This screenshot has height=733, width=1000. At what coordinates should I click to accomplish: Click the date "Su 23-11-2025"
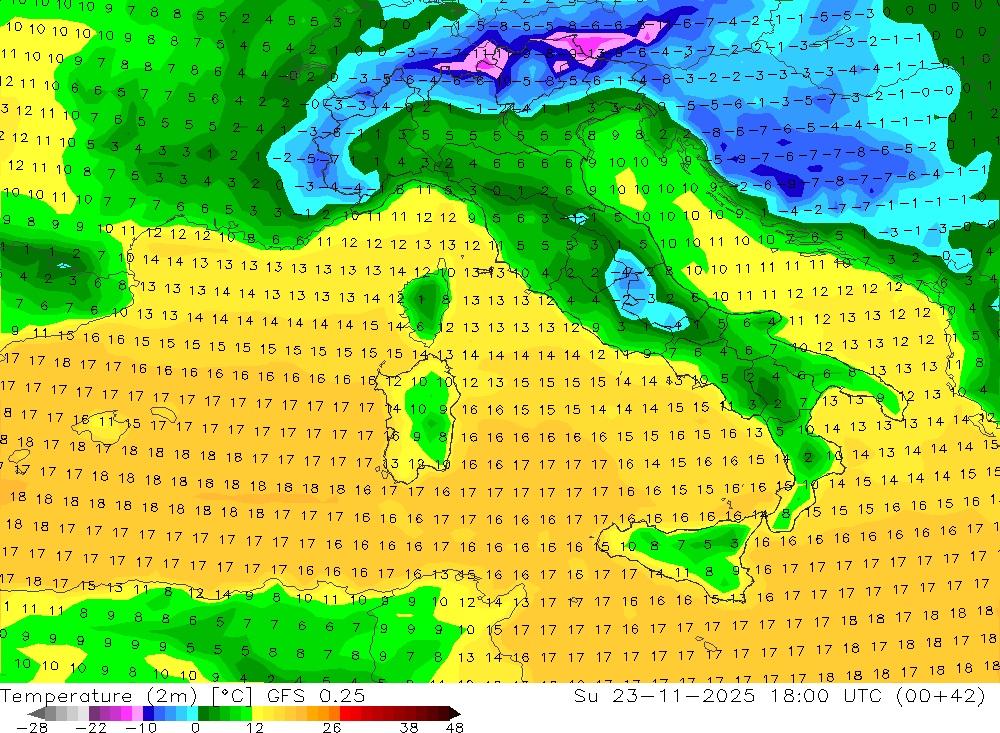tap(664, 696)
